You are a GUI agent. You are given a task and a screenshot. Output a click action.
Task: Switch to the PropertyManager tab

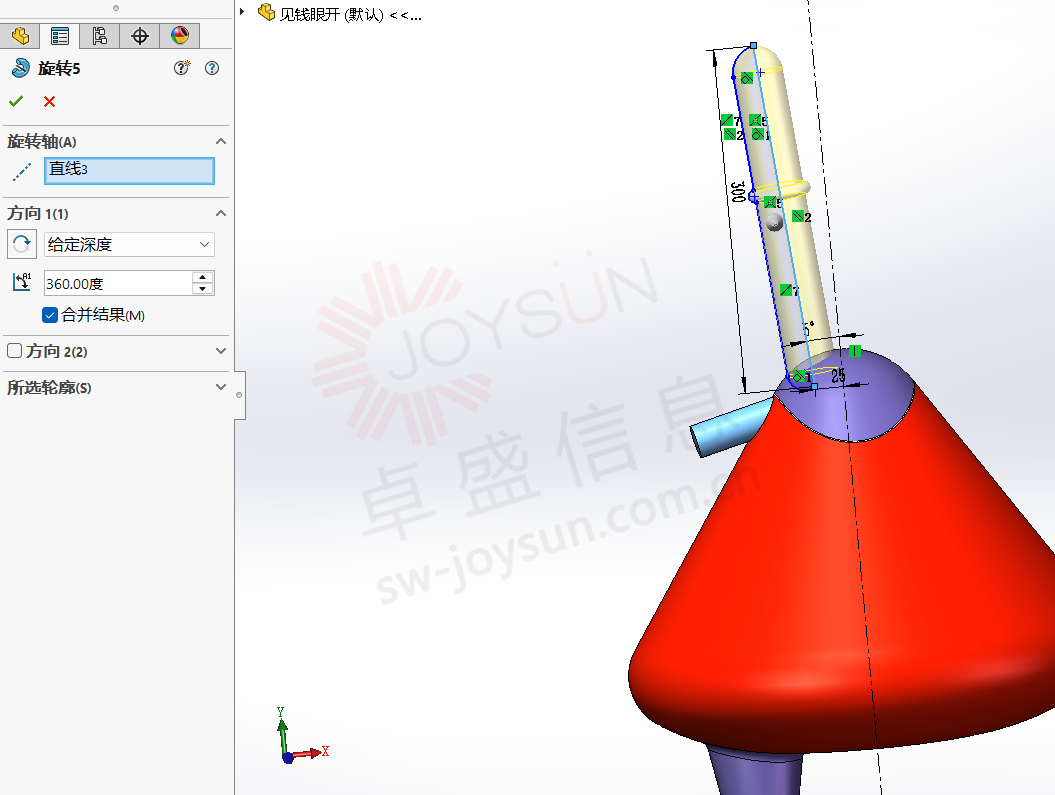point(60,36)
